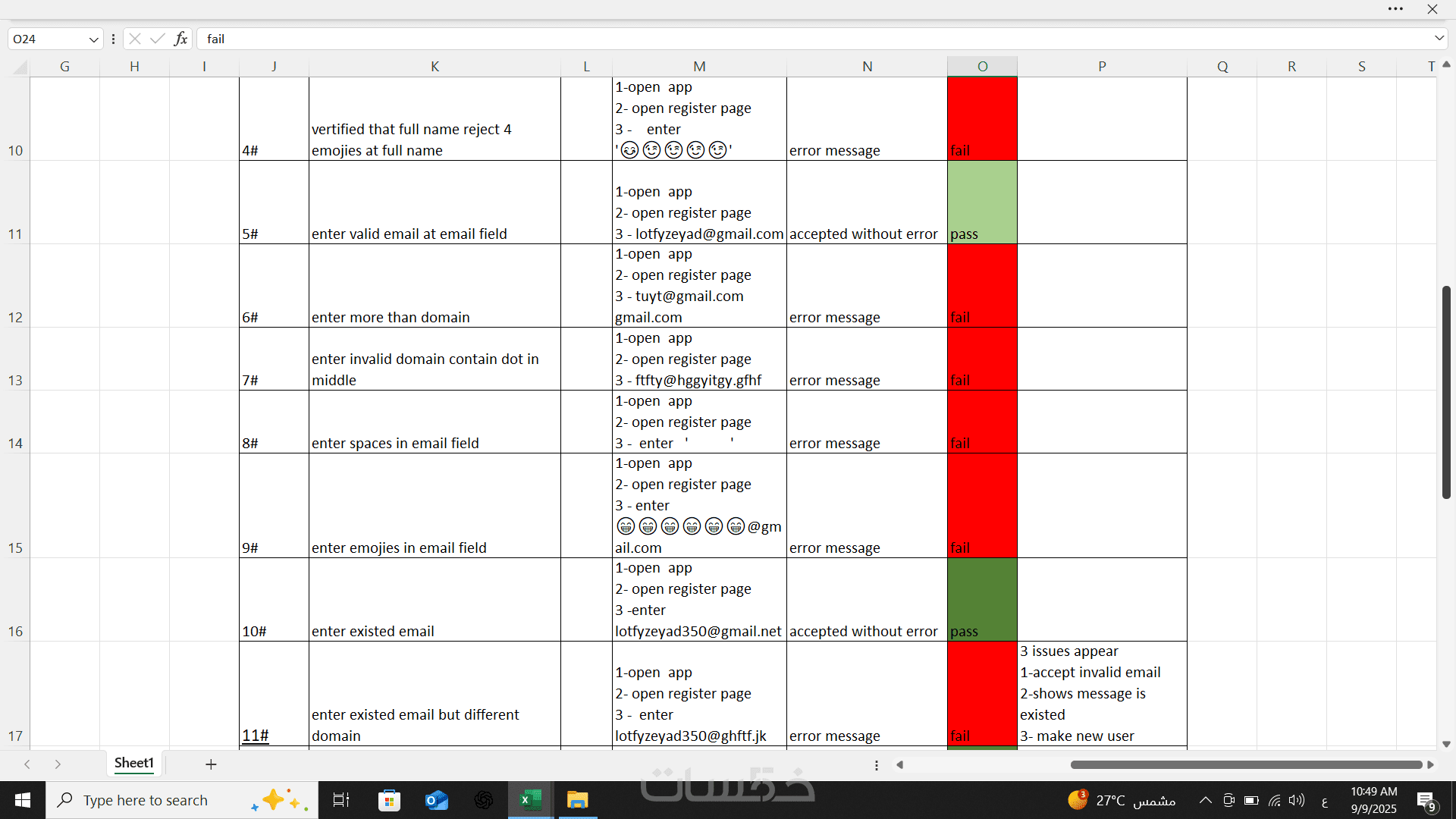The image size is (1456, 819).
Task: Click inside the formula bar text field
Action: click(x=758, y=39)
